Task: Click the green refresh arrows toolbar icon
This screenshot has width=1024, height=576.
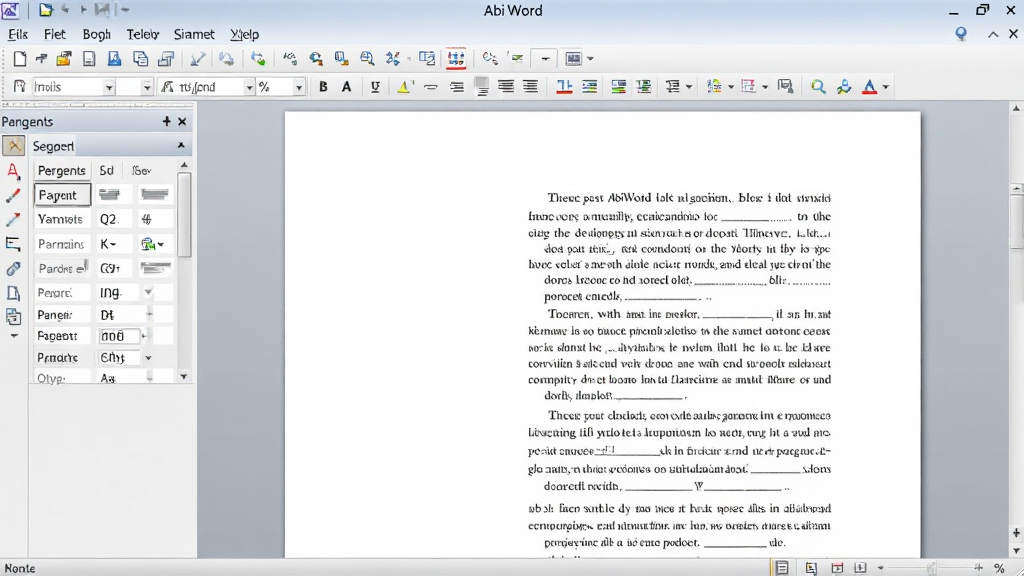Action: coord(258,59)
